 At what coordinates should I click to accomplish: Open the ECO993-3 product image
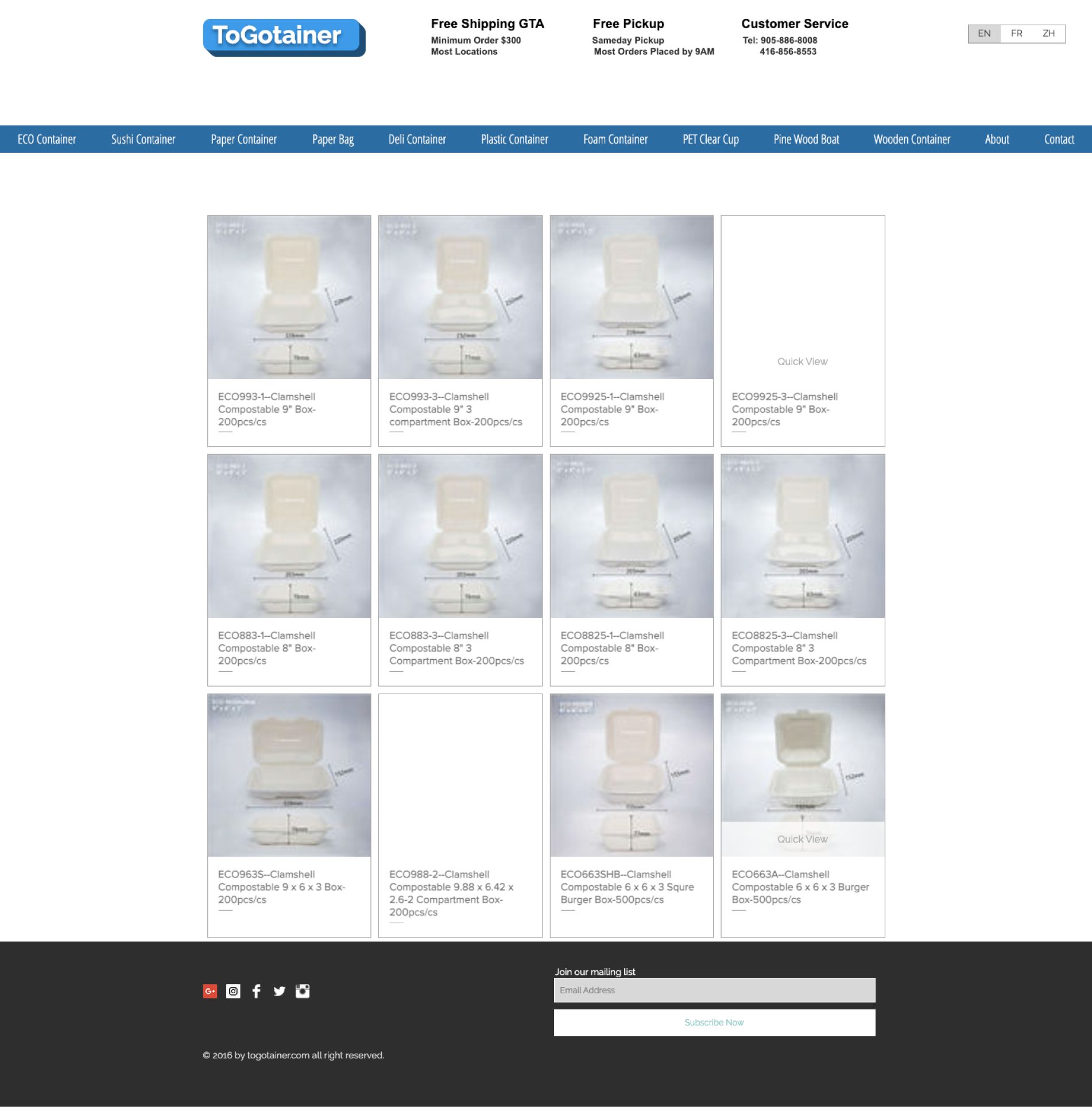[460, 297]
